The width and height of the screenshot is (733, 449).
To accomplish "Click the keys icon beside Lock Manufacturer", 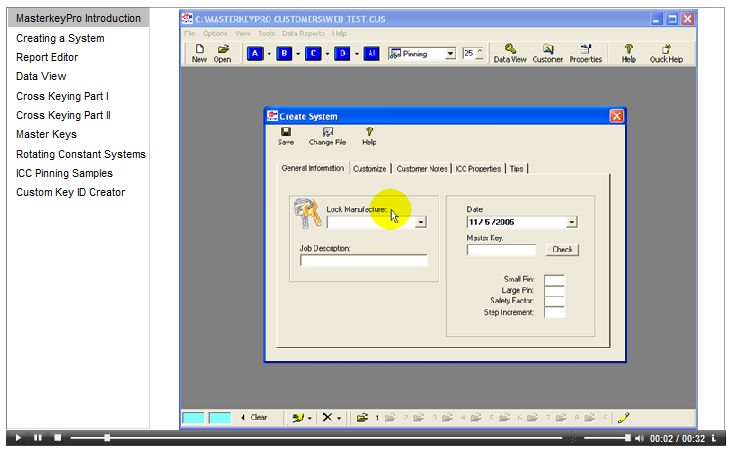I will [308, 213].
